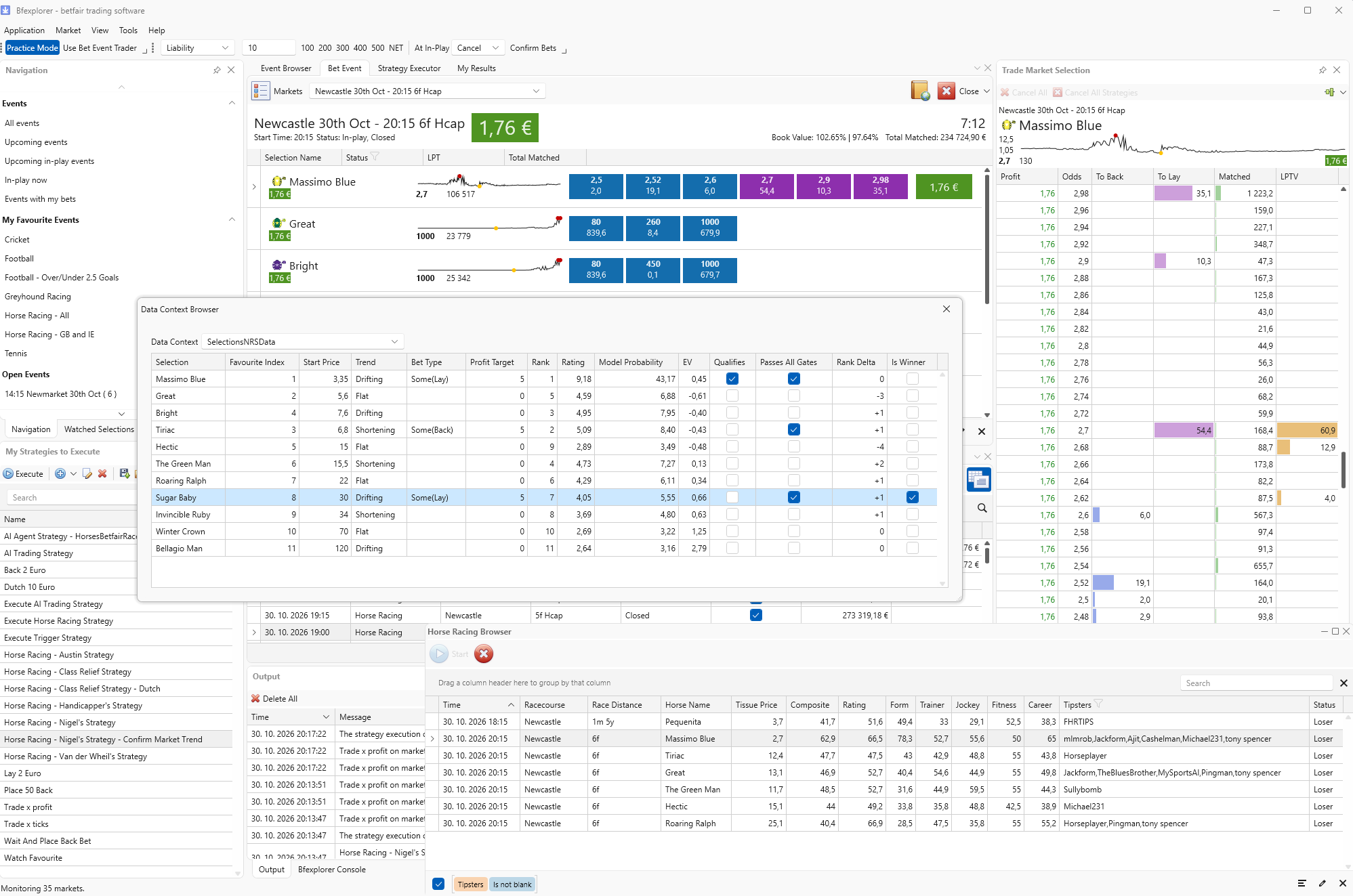Click the blue grid view icon above magnifier
Screen dimensions: 1353x896
click(979, 479)
